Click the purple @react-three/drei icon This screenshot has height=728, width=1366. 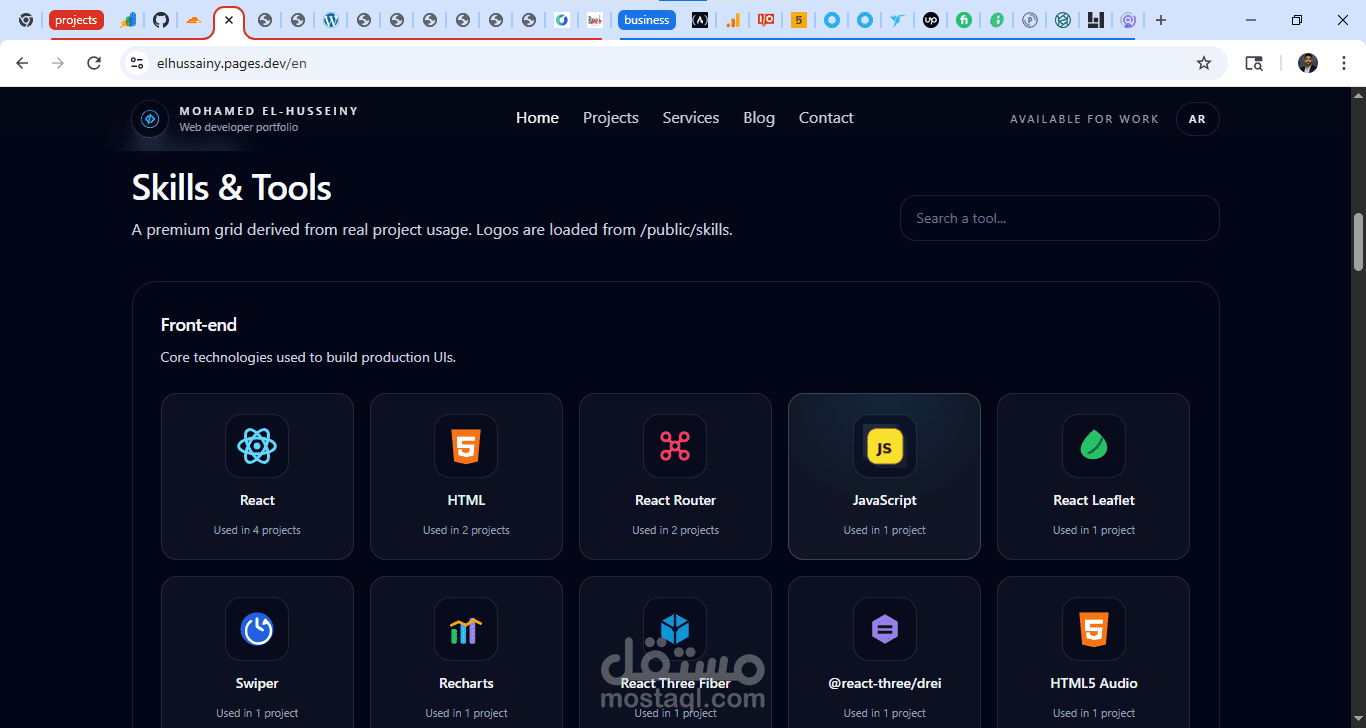(x=884, y=629)
